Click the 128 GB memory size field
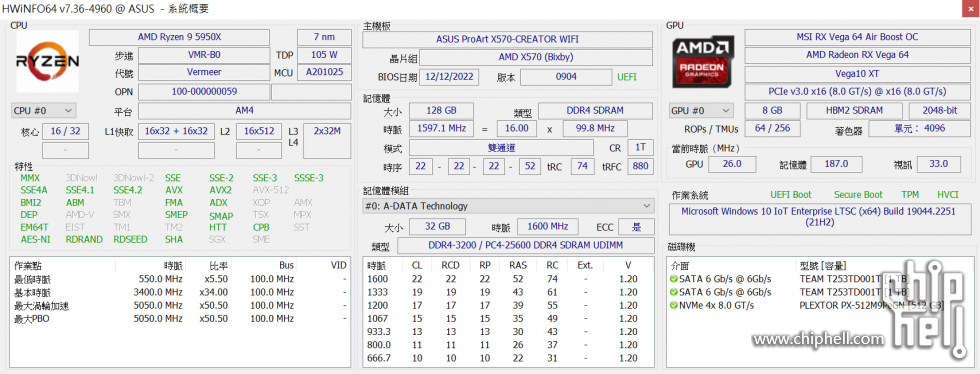The width and height of the screenshot is (980, 374). click(x=441, y=111)
